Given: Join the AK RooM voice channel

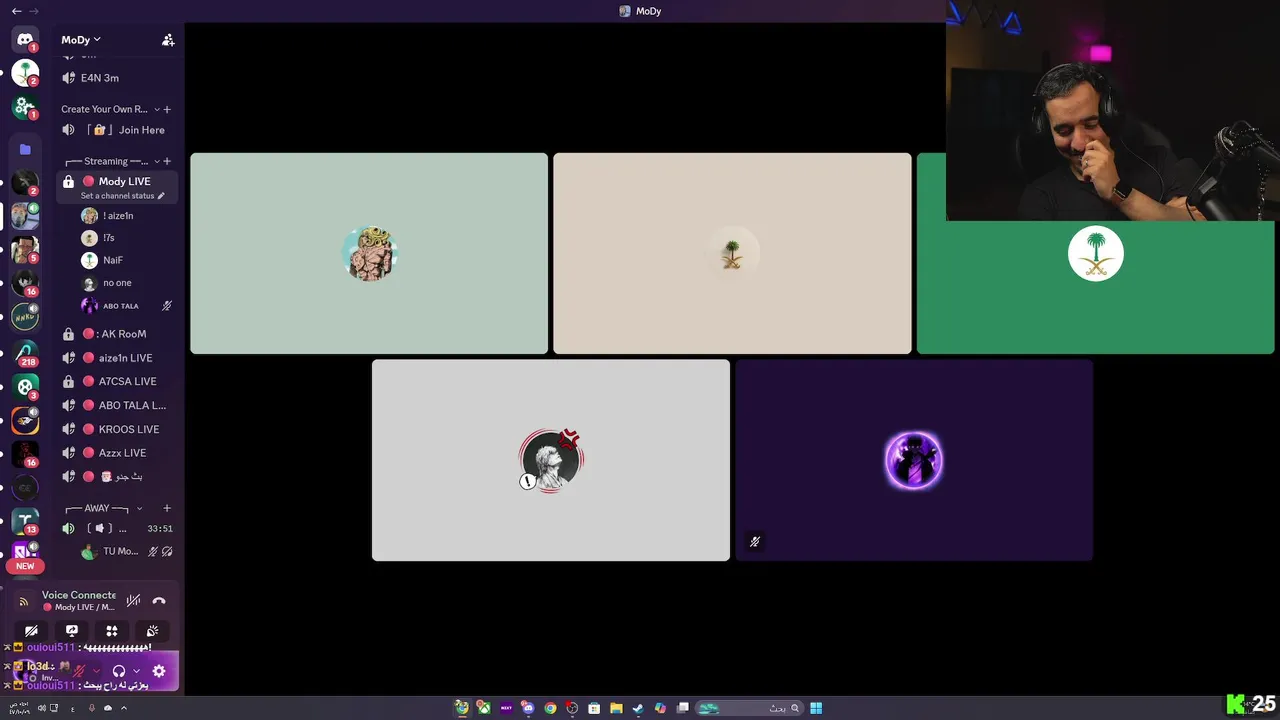Looking at the screenshot, I should click(117, 334).
